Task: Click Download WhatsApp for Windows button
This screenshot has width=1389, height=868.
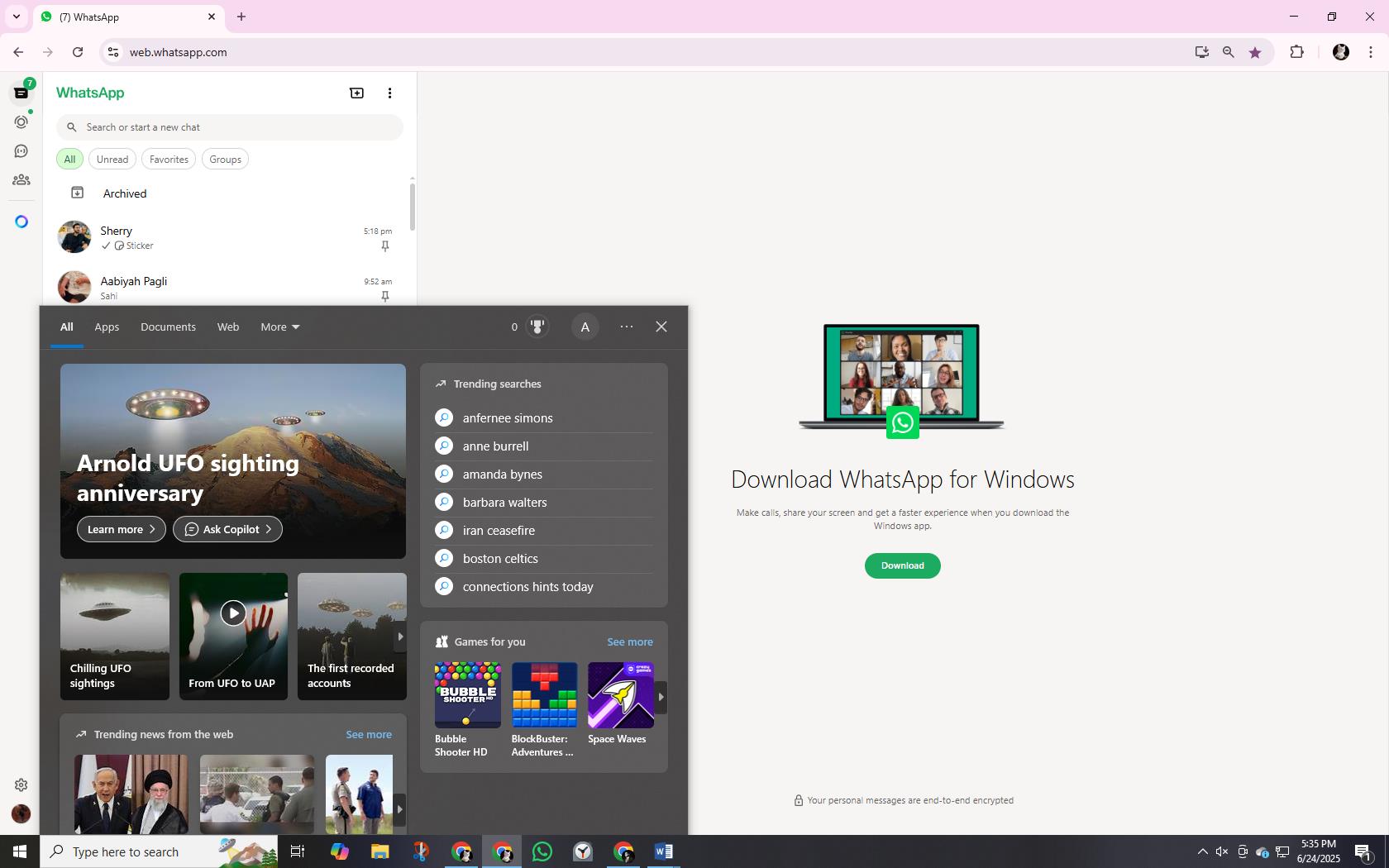Action: tap(902, 565)
